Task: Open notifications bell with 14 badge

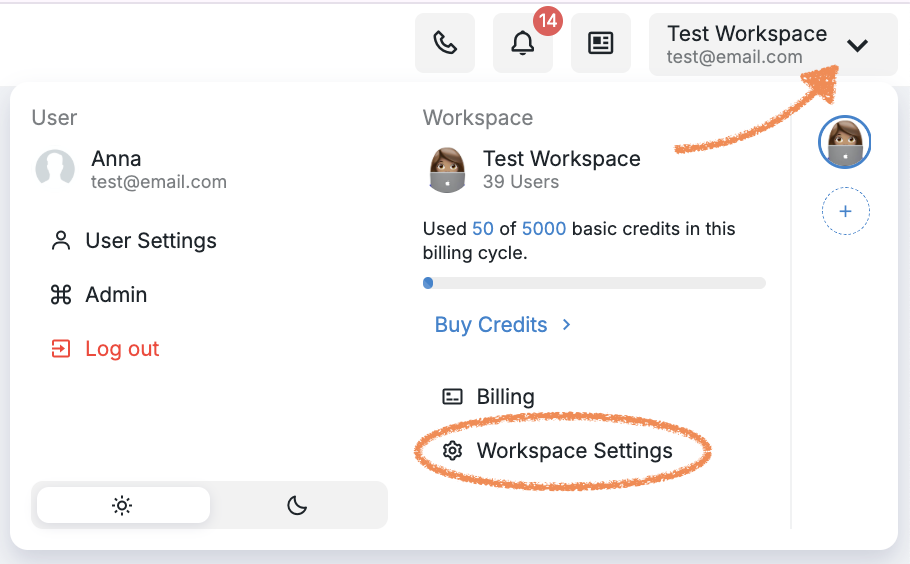Action: click(x=523, y=44)
